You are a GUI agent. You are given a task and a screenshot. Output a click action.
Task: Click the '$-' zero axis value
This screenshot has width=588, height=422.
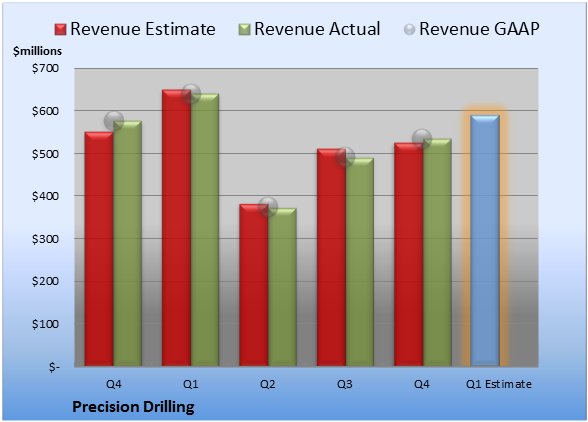click(x=54, y=366)
